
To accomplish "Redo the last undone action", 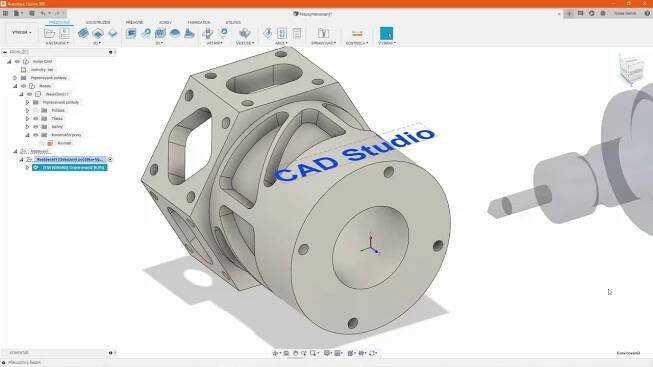I will 57,13.
